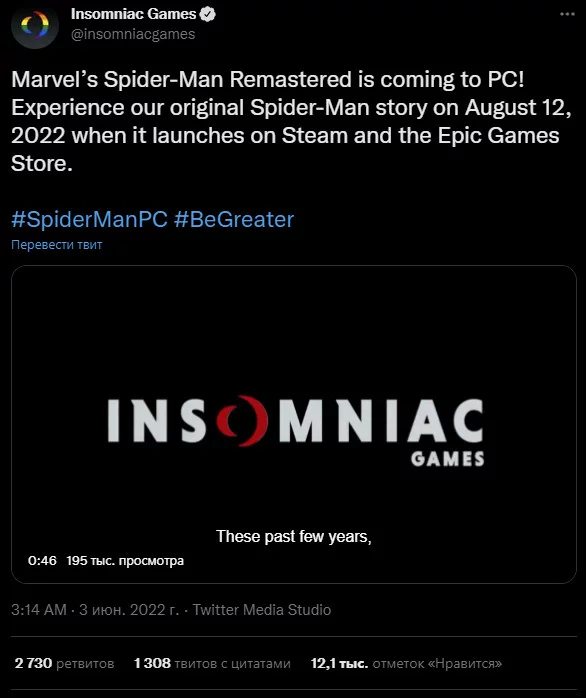Click the Insomniac Games profile avatar
Image resolution: width=586 pixels, height=698 pixels.
click(x=35, y=25)
